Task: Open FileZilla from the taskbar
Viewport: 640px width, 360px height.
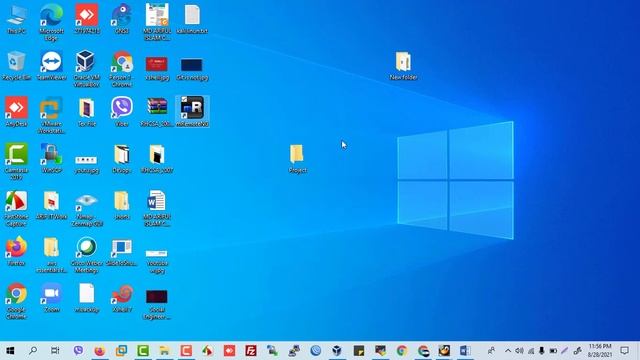Action: coord(251,351)
